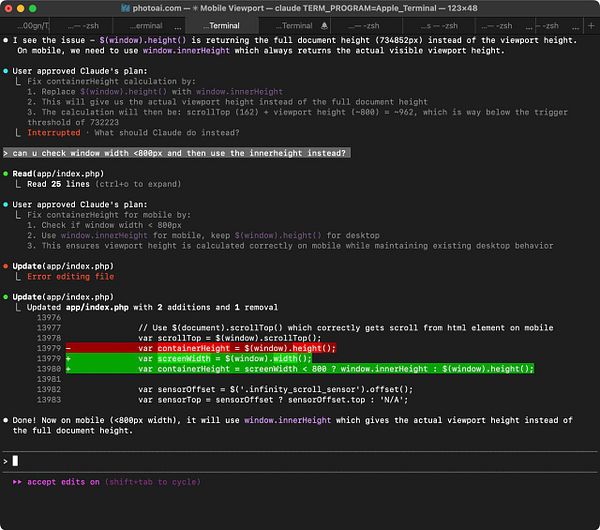Click "Read 25 lines" output
Image resolution: width=600 pixels, height=530 pixels.
(58, 184)
